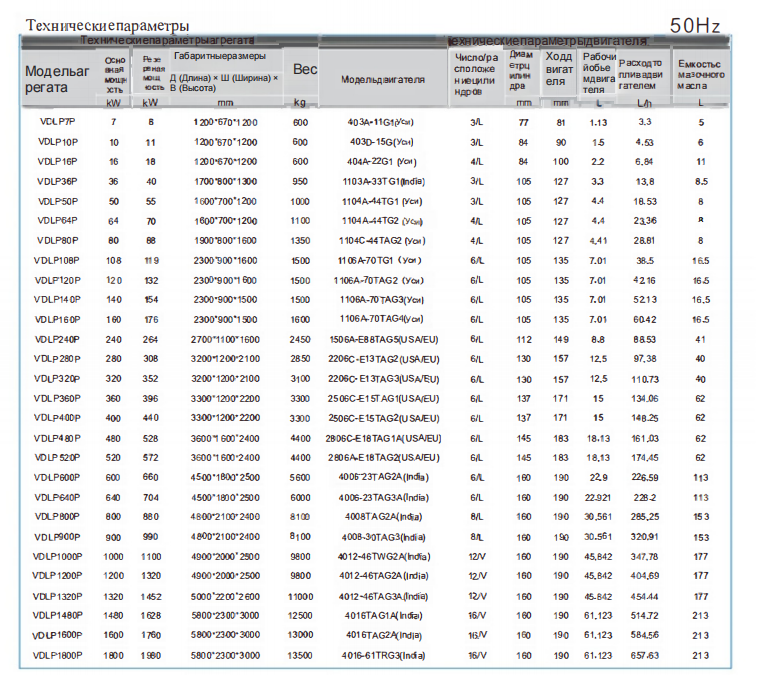Click engine model 4012-46TWG2A (India)
The height and width of the screenshot is (675, 757).
(384, 557)
